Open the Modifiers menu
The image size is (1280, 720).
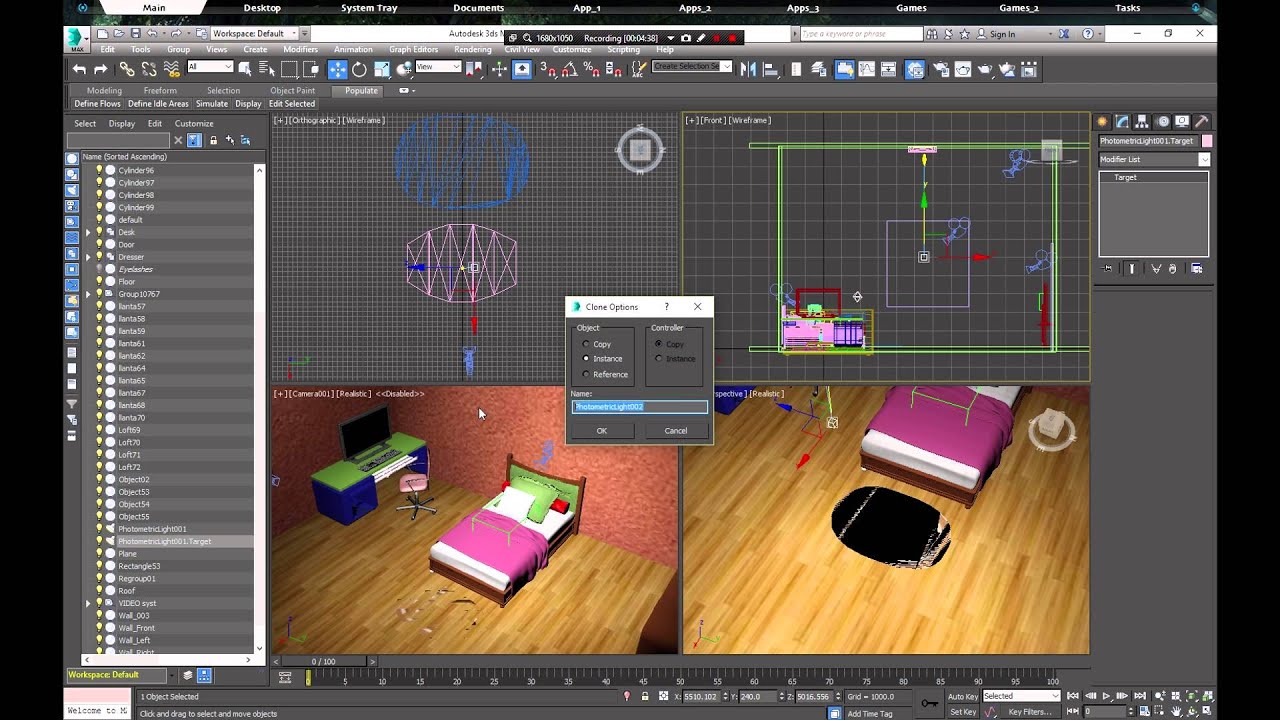click(300, 49)
